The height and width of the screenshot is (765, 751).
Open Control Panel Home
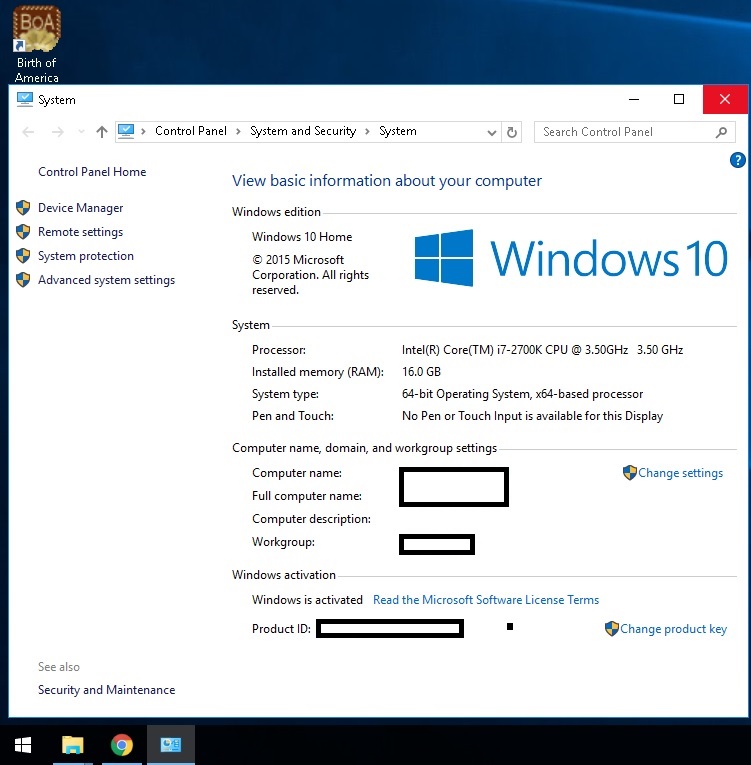[92, 172]
